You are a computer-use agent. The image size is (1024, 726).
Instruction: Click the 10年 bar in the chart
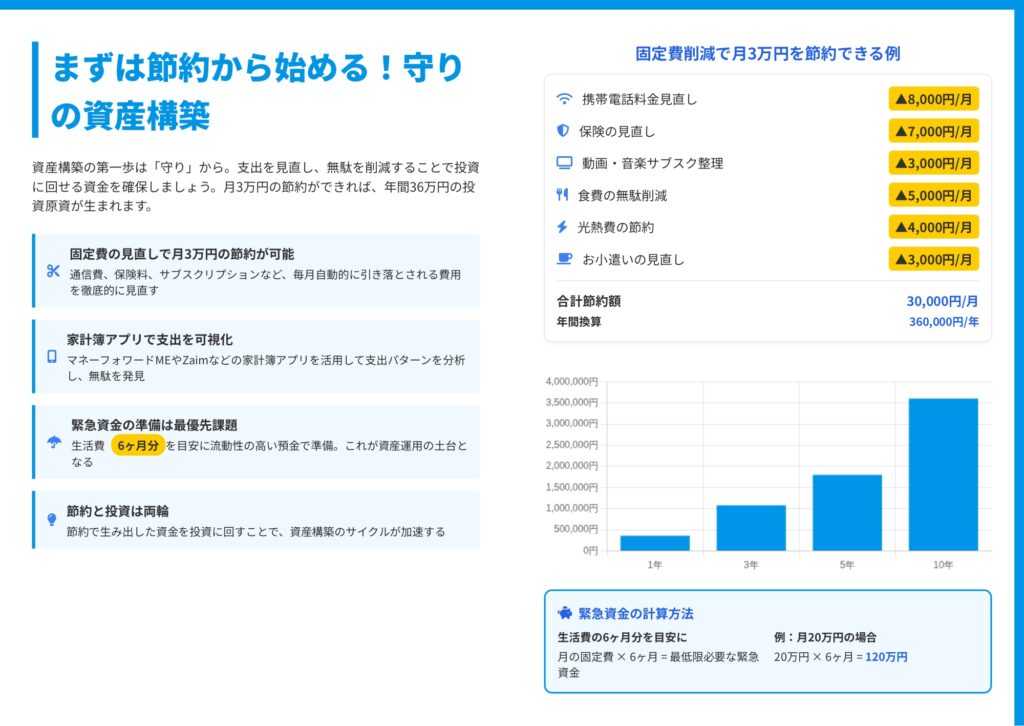[x=943, y=474]
